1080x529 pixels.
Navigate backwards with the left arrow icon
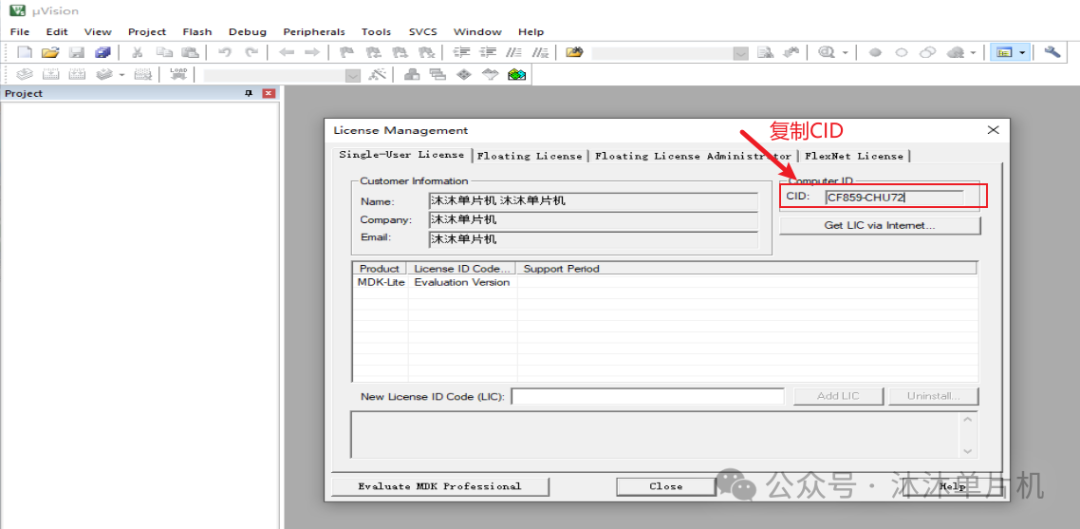(x=287, y=52)
